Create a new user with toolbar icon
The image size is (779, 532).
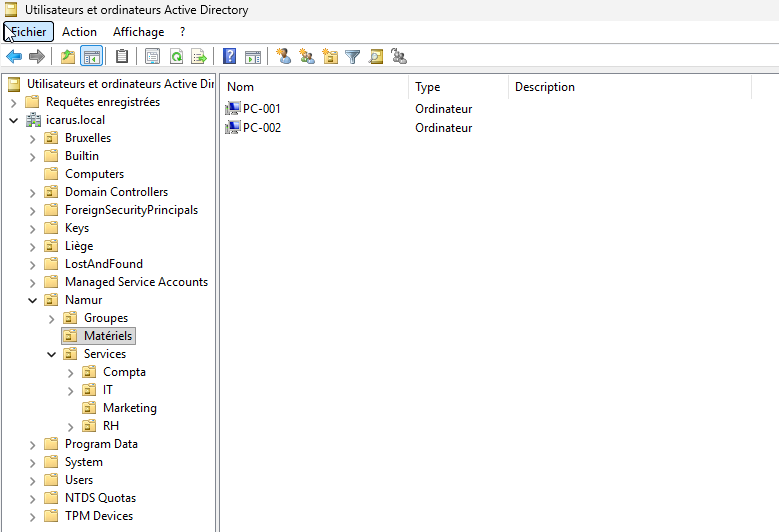[284, 56]
